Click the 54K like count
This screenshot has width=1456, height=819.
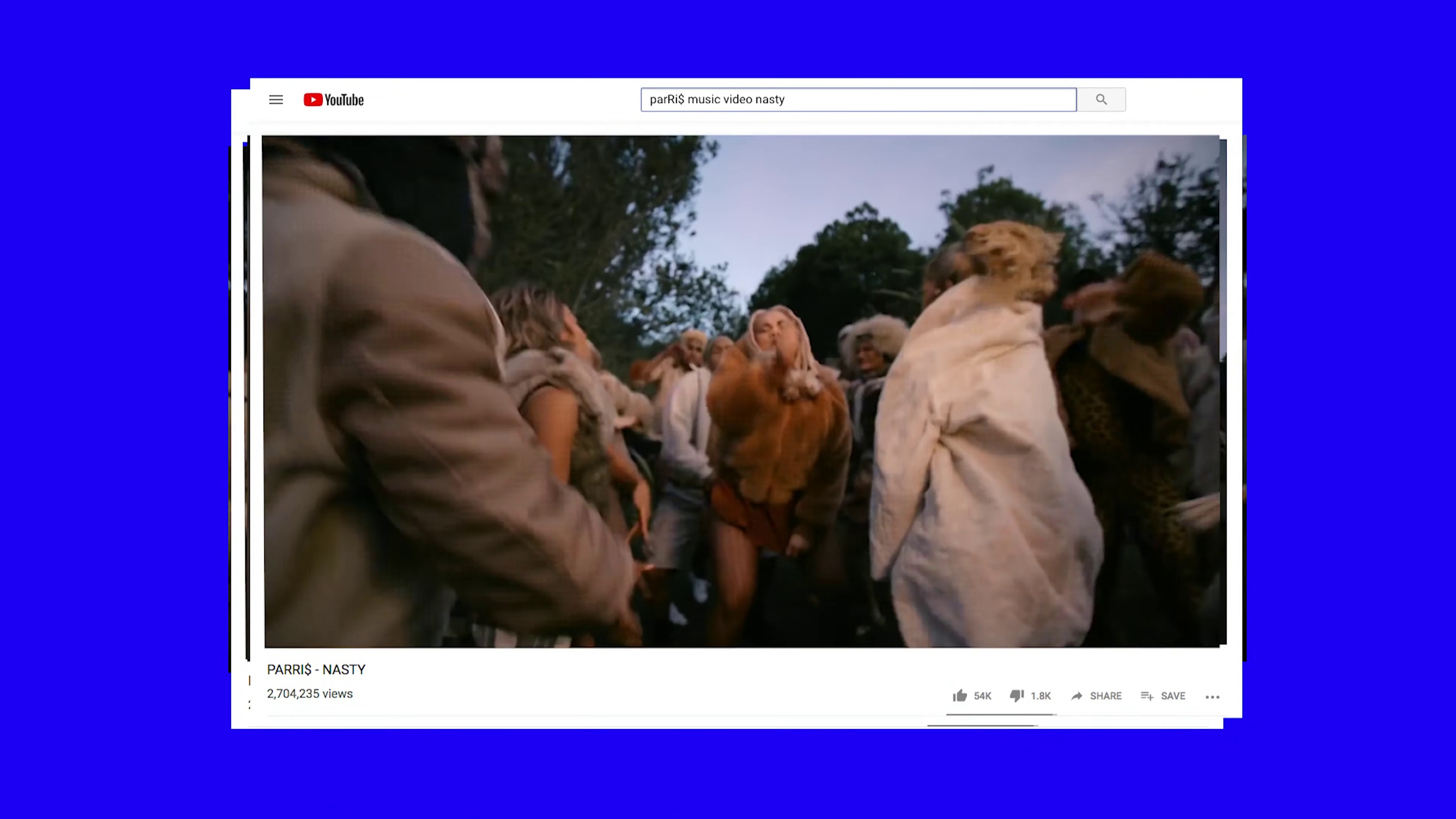coord(982,697)
